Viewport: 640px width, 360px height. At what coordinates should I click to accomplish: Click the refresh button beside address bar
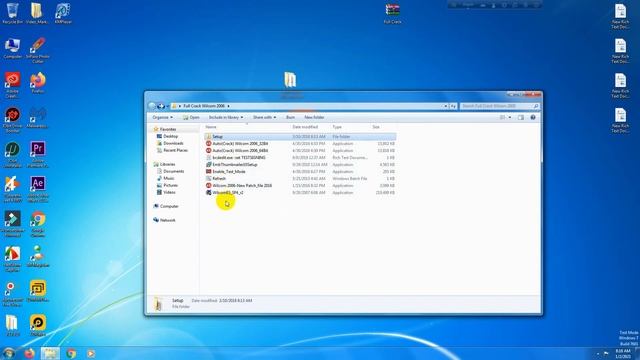(453, 106)
